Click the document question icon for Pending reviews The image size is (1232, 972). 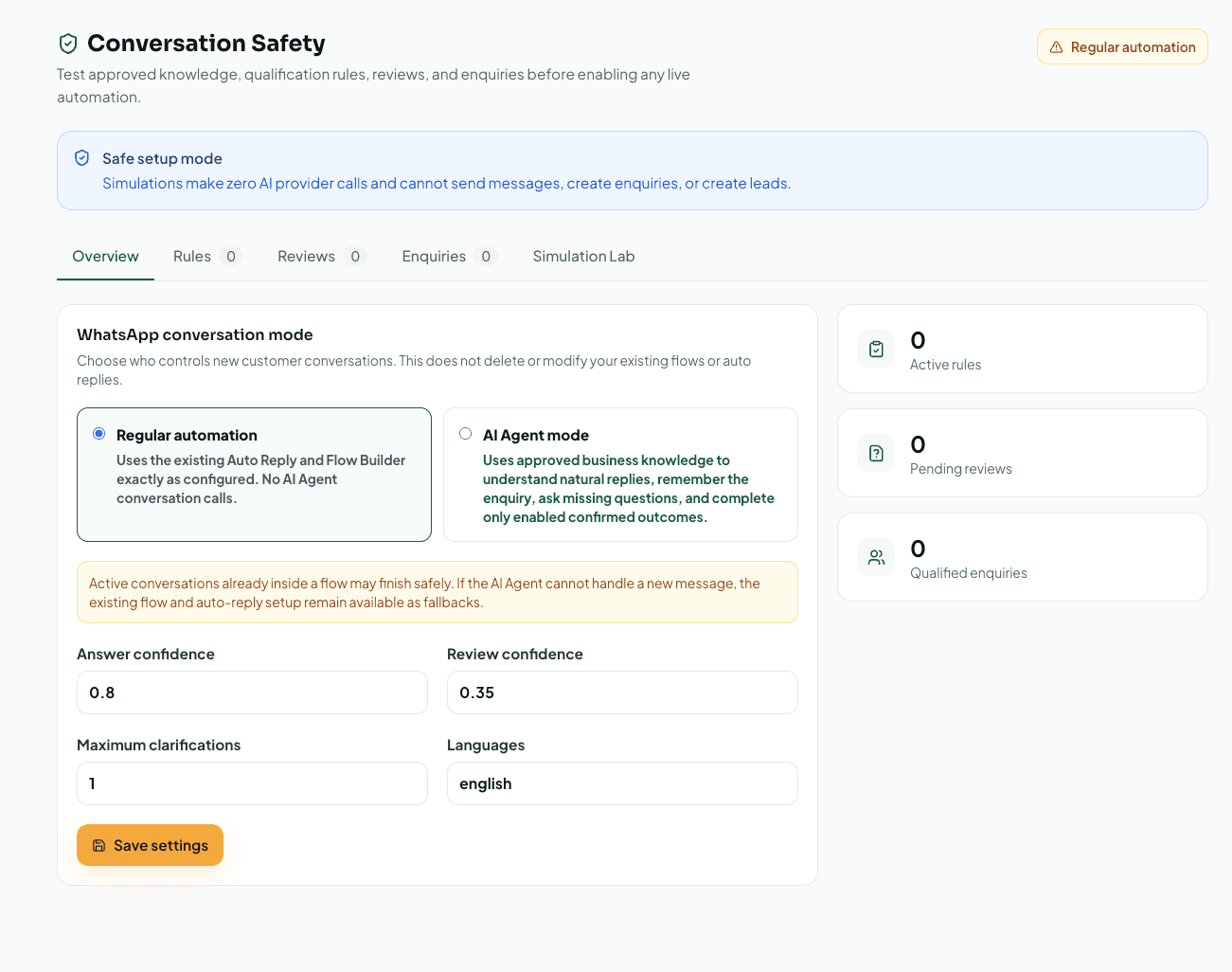(876, 453)
